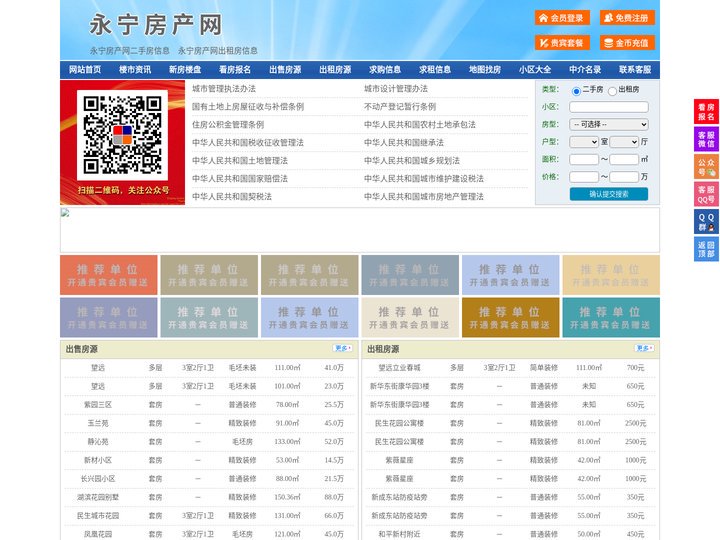
Task: Open the 中华人民共和国契税法 link
Action: pos(232,197)
